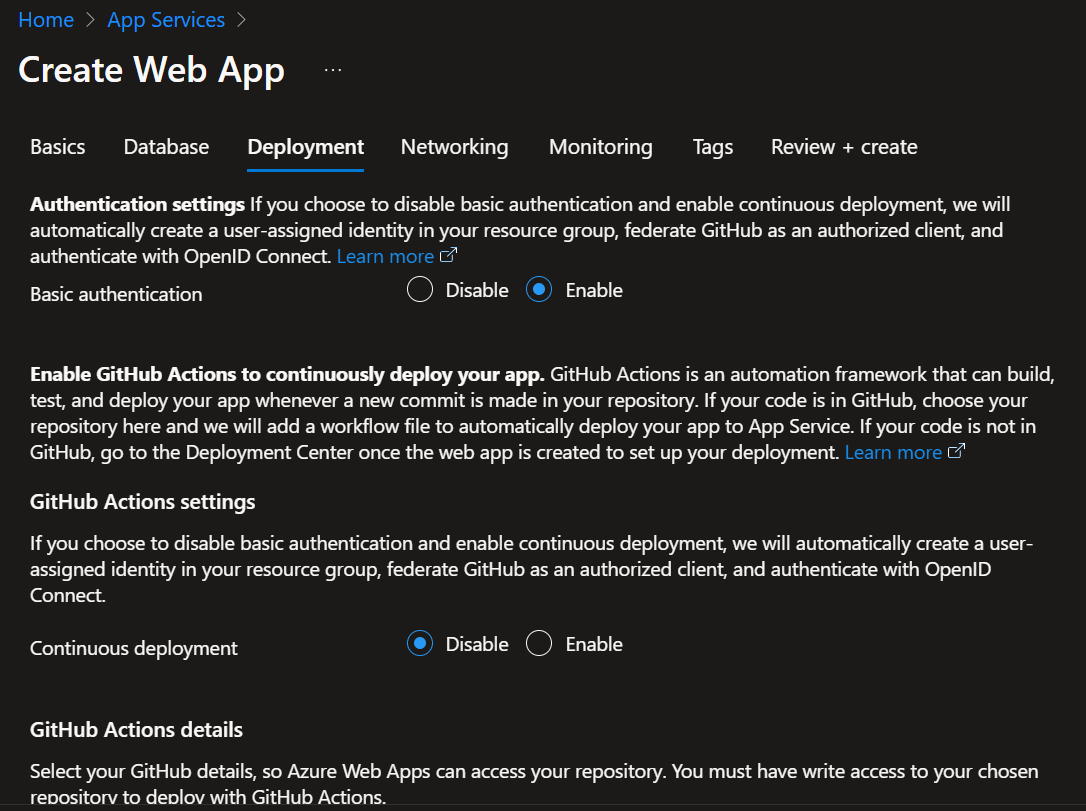This screenshot has width=1086, height=811.
Task: Go to Review + create tab
Action: [x=844, y=147]
